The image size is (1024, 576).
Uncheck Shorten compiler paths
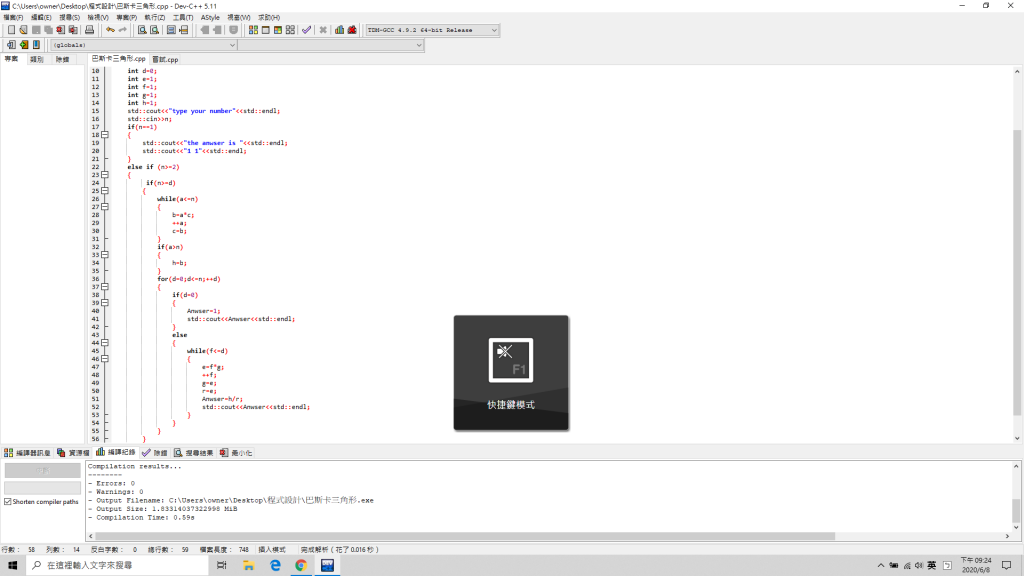click(8, 502)
